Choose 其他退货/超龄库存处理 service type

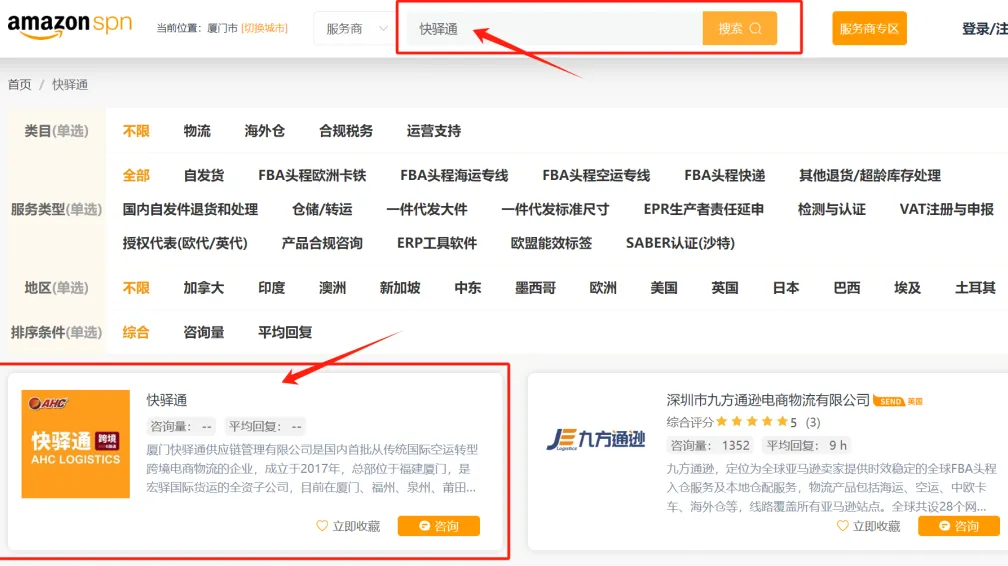click(870, 176)
